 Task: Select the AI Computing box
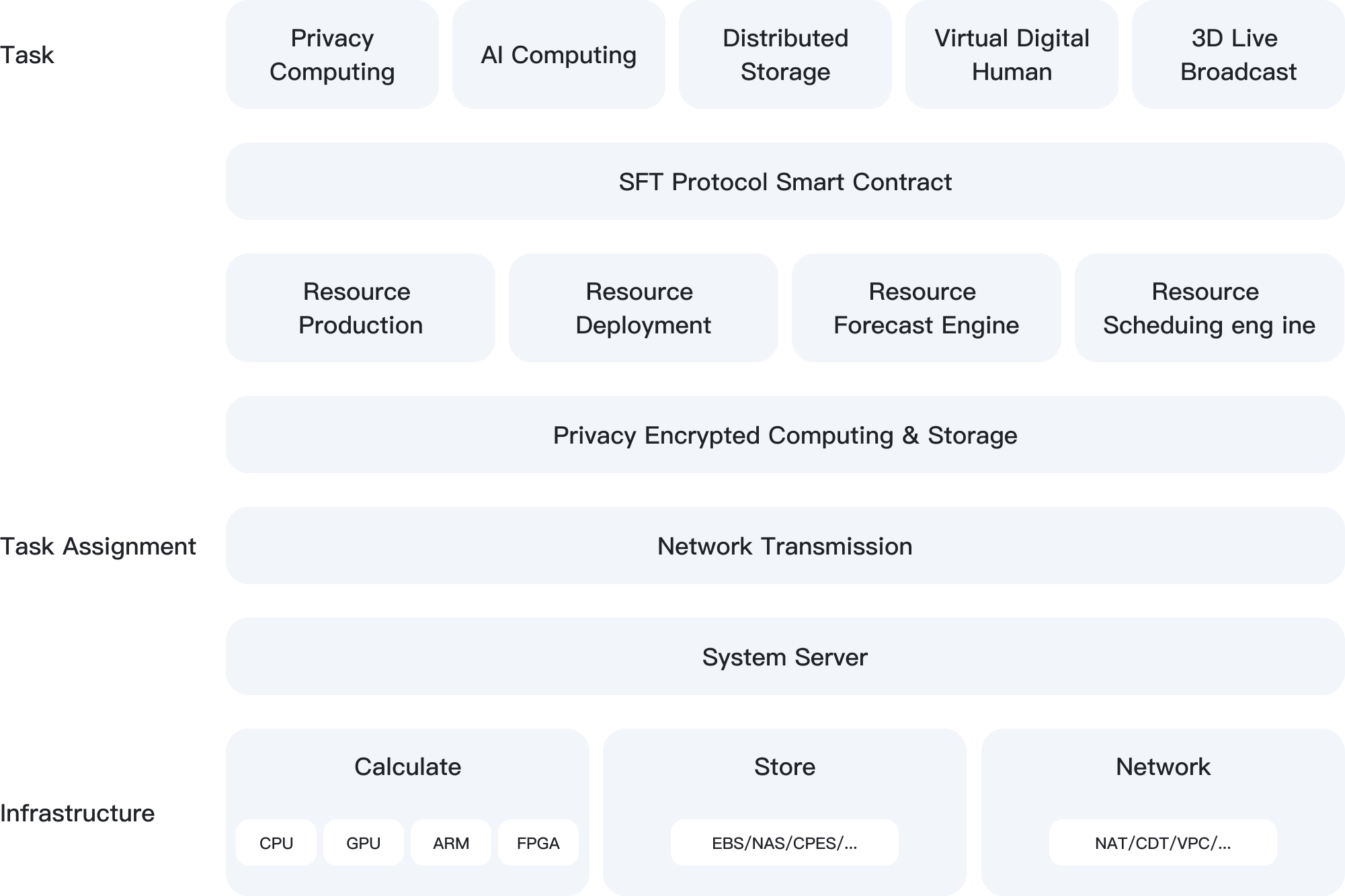pos(559,54)
